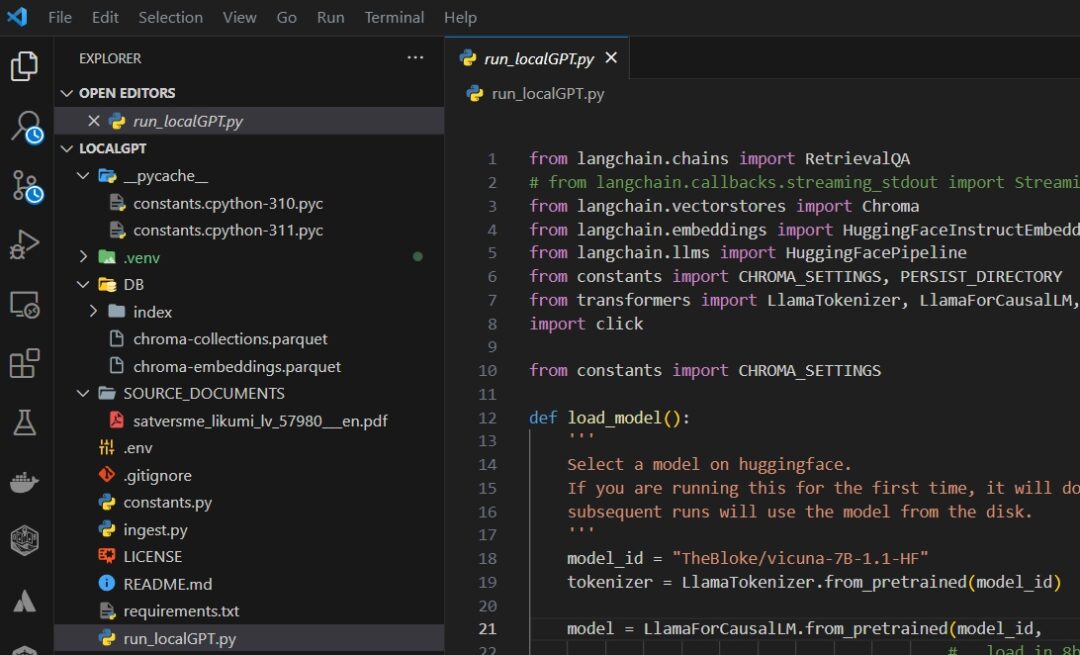
Task: Click run_localGPT.py in the breadcrumb
Action: (x=548, y=94)
